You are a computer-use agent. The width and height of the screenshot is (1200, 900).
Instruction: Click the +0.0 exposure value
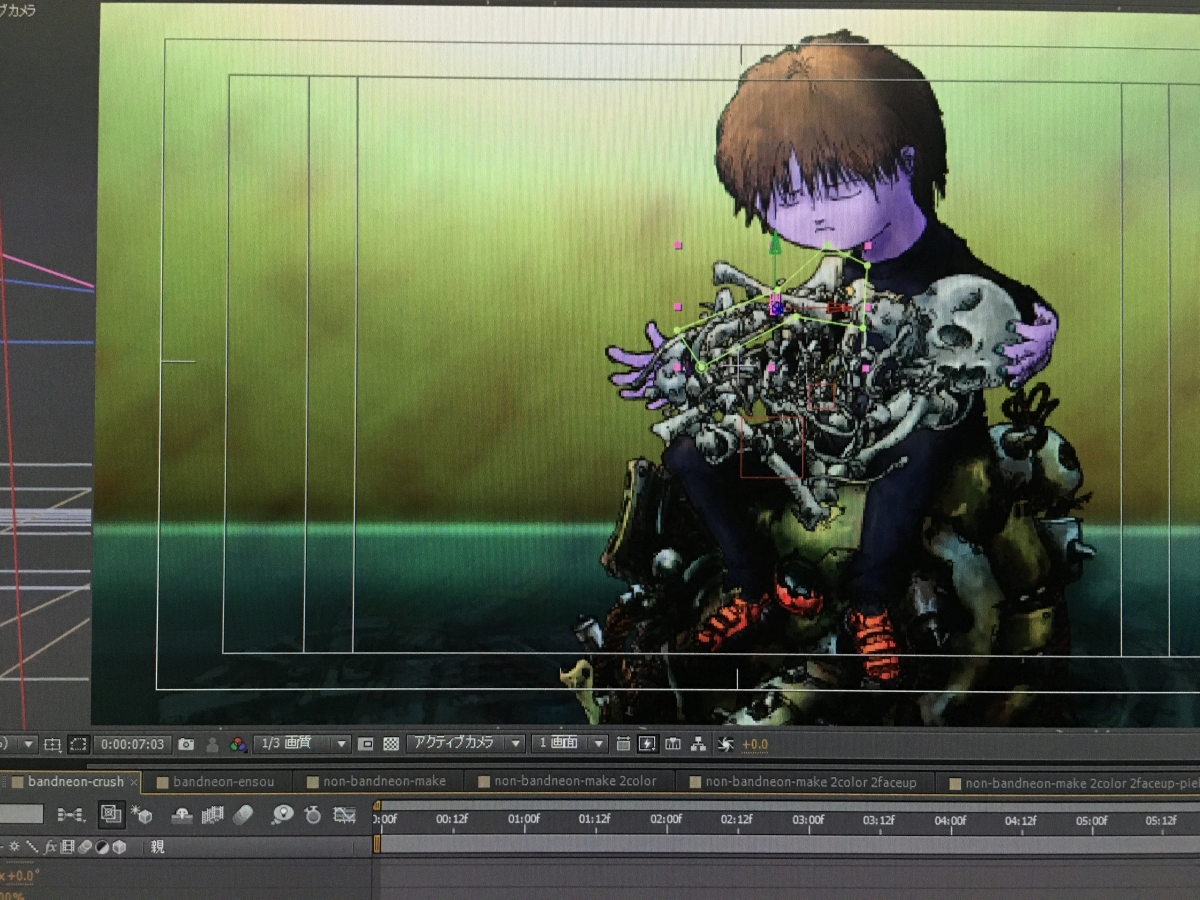[x=756, y=745]
